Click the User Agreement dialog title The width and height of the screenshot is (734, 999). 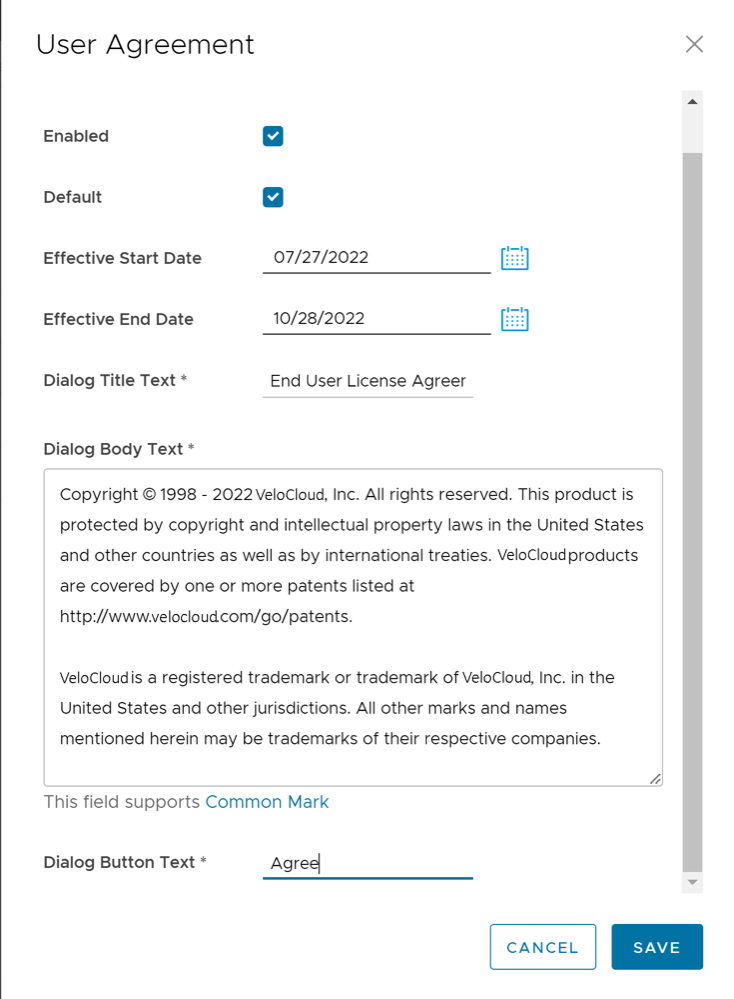point(145,44)
